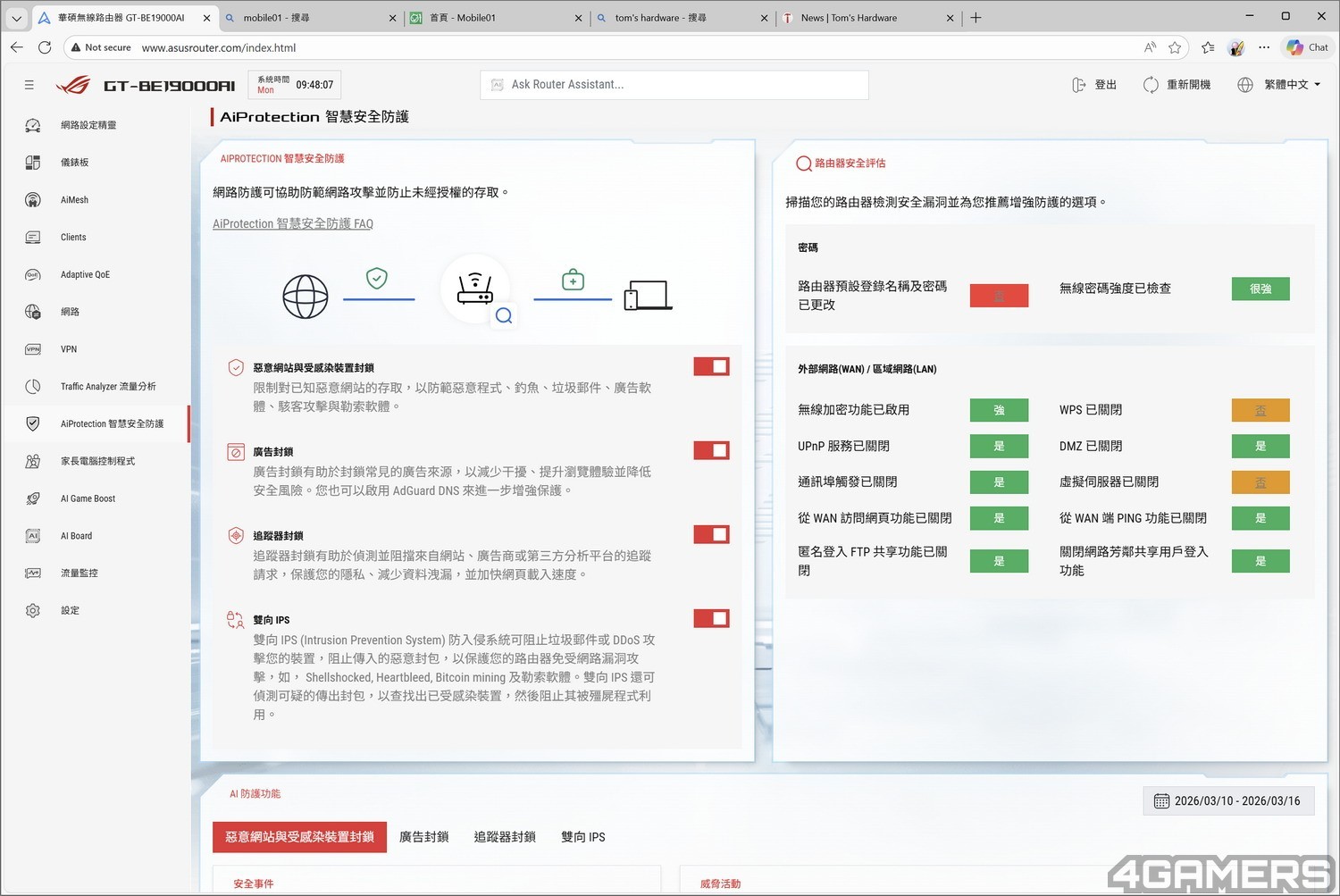This screenshot has width=1340, height=896.
Task: Click the 重新開機 reboot icon
Action: point(1151,85)
